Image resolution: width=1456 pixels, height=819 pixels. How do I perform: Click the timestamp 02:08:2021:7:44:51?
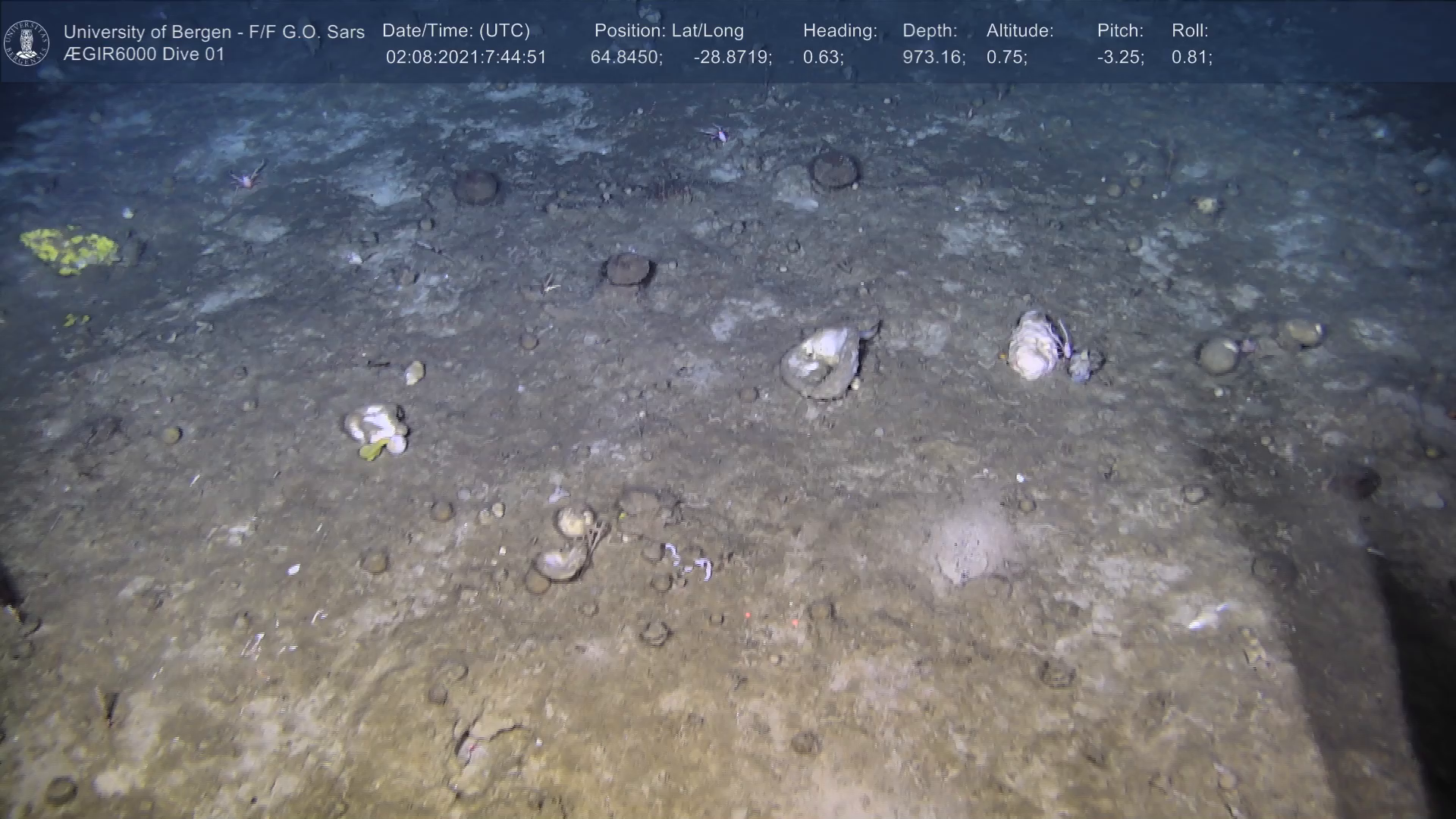pyautogui.click(x=466, y=58)
